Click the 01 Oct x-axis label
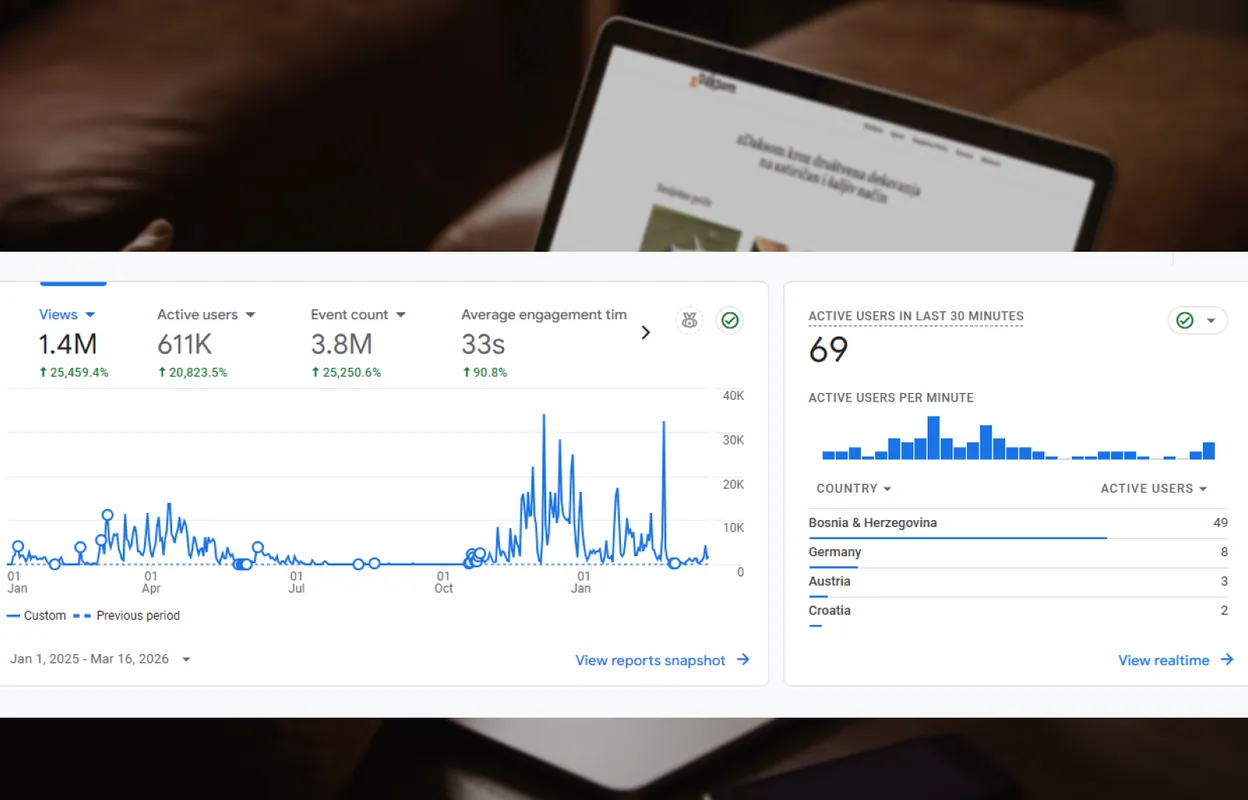The height and width of the screenshot is (800, 1248). 443,582
